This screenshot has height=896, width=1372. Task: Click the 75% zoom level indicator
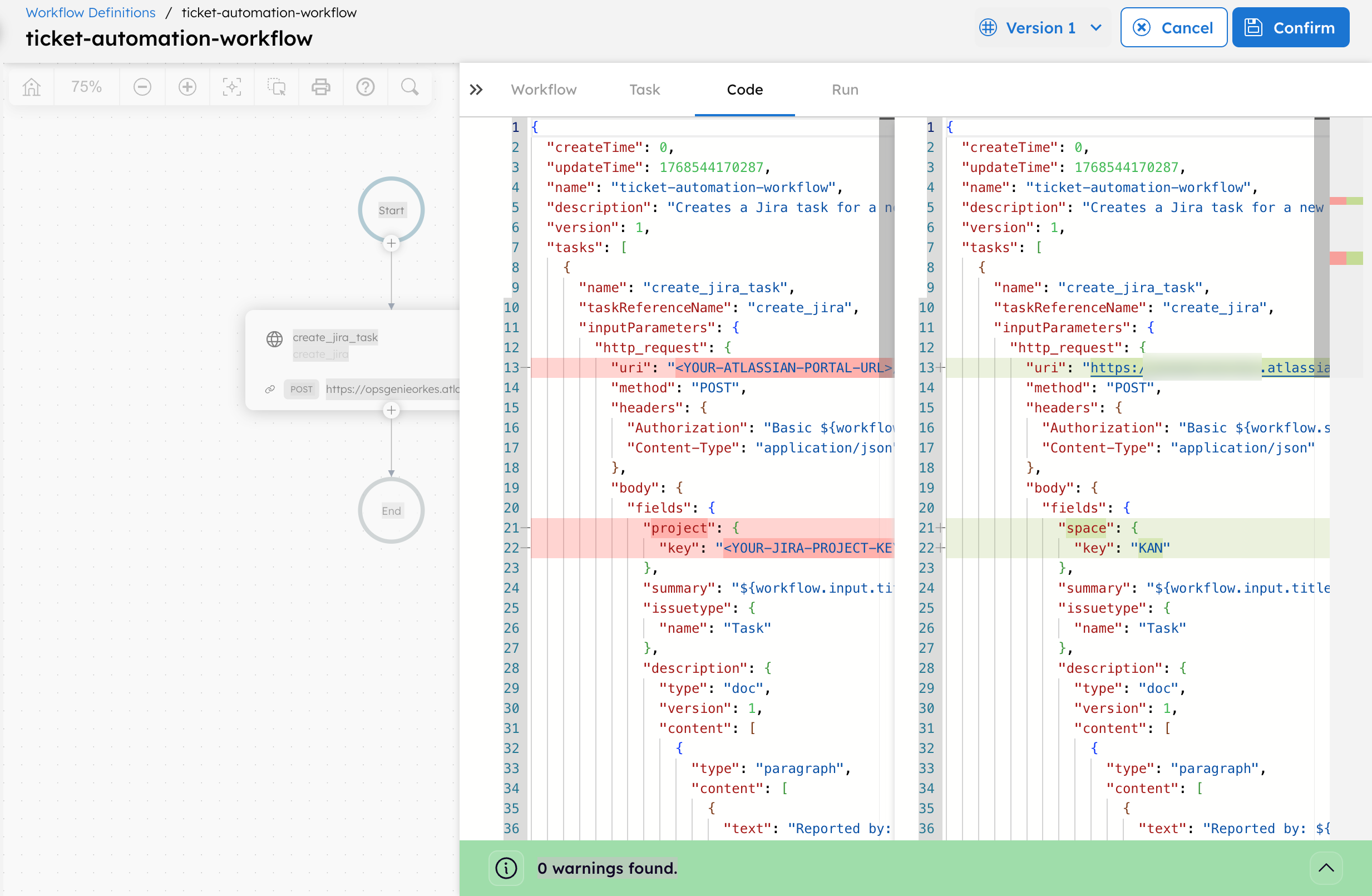[86, 87]
